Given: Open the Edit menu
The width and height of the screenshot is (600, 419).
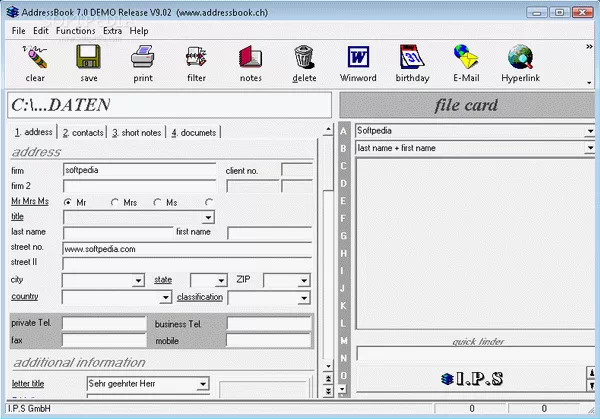Looking at the screenshot, I should 41,31.
